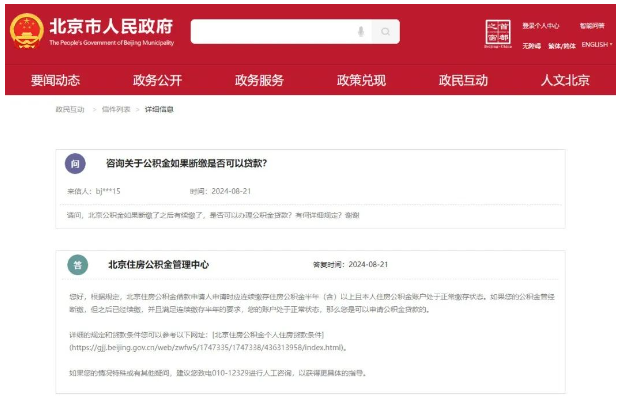Open the 人文北京 navigation item
This screenshot has height=403, width=620.
coord(565,80)
